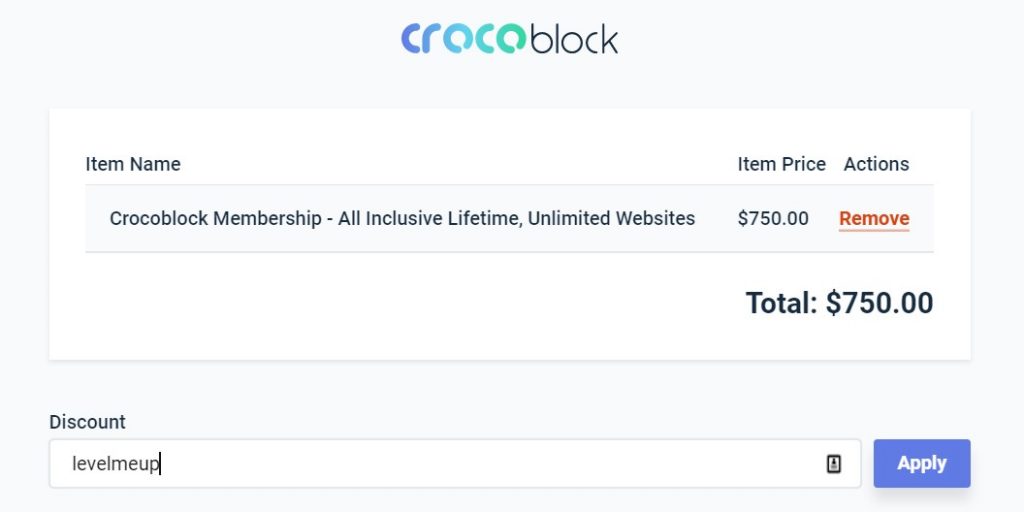Click the Crocoblock logo at top
The width and height of the screenshot is (1024, 512).
tap(509, 39)
